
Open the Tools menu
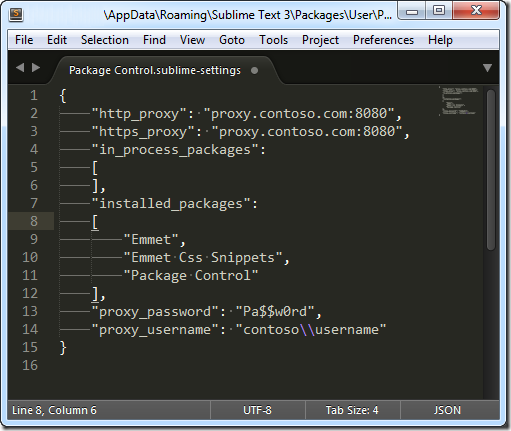274,40
